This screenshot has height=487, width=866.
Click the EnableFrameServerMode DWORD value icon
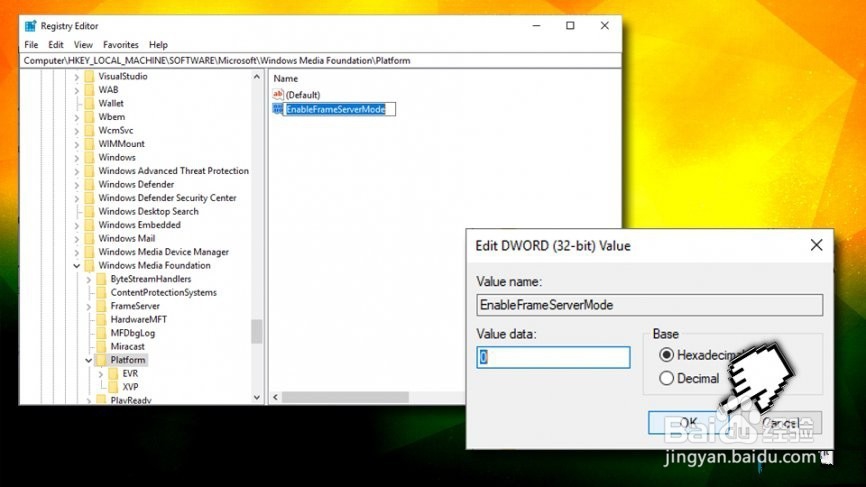[x=278, y=109]
